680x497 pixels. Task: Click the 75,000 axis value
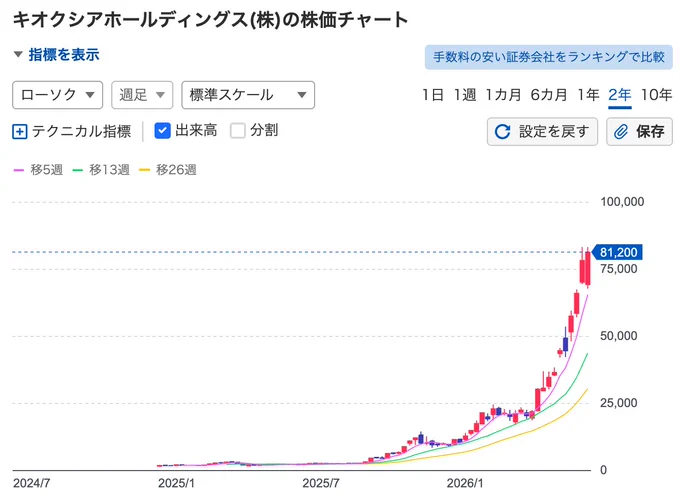click(618, 269)
